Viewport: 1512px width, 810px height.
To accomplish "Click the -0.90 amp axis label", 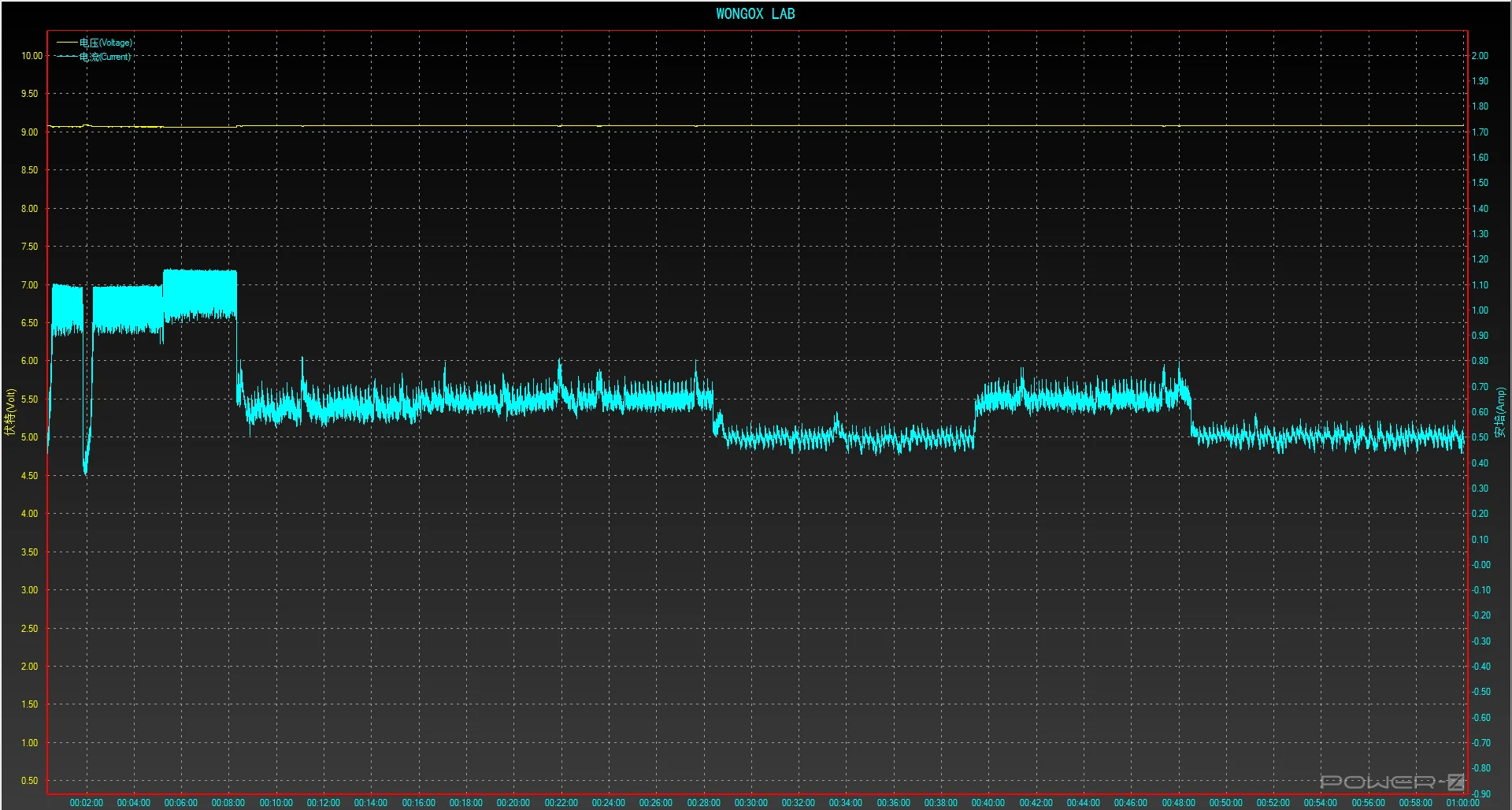I will point(1480,794).
